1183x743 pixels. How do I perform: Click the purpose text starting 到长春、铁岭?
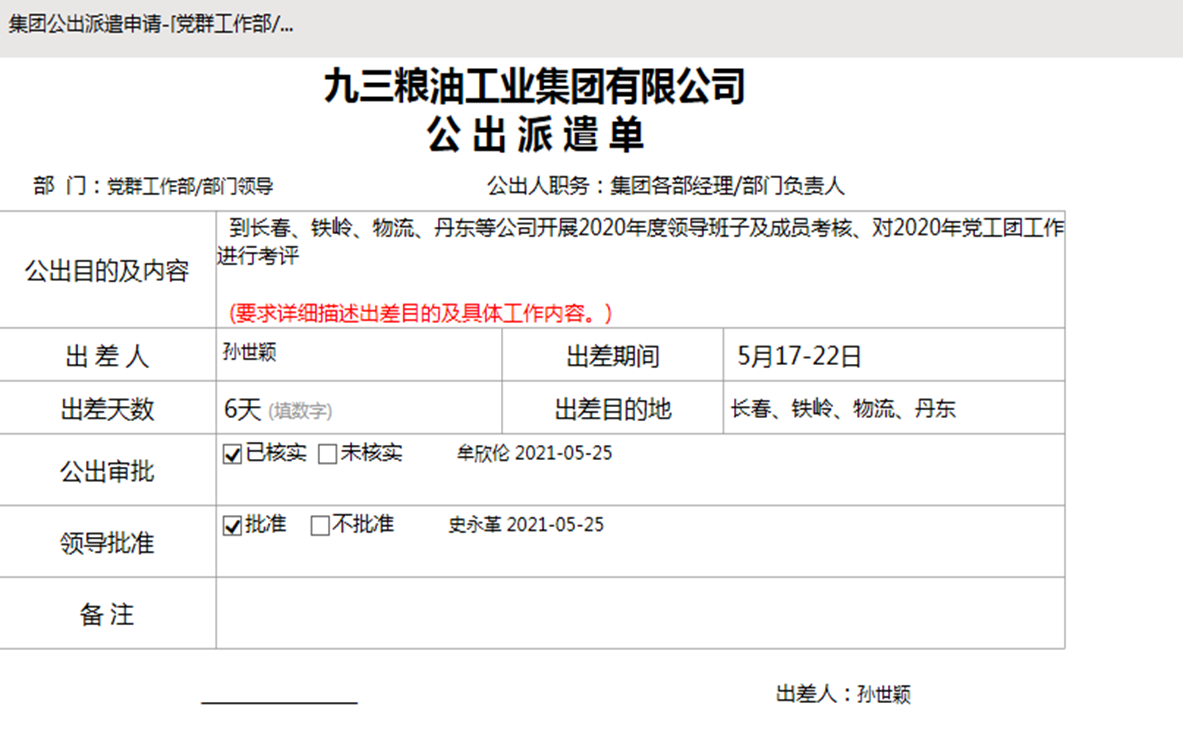coord(641,241)
